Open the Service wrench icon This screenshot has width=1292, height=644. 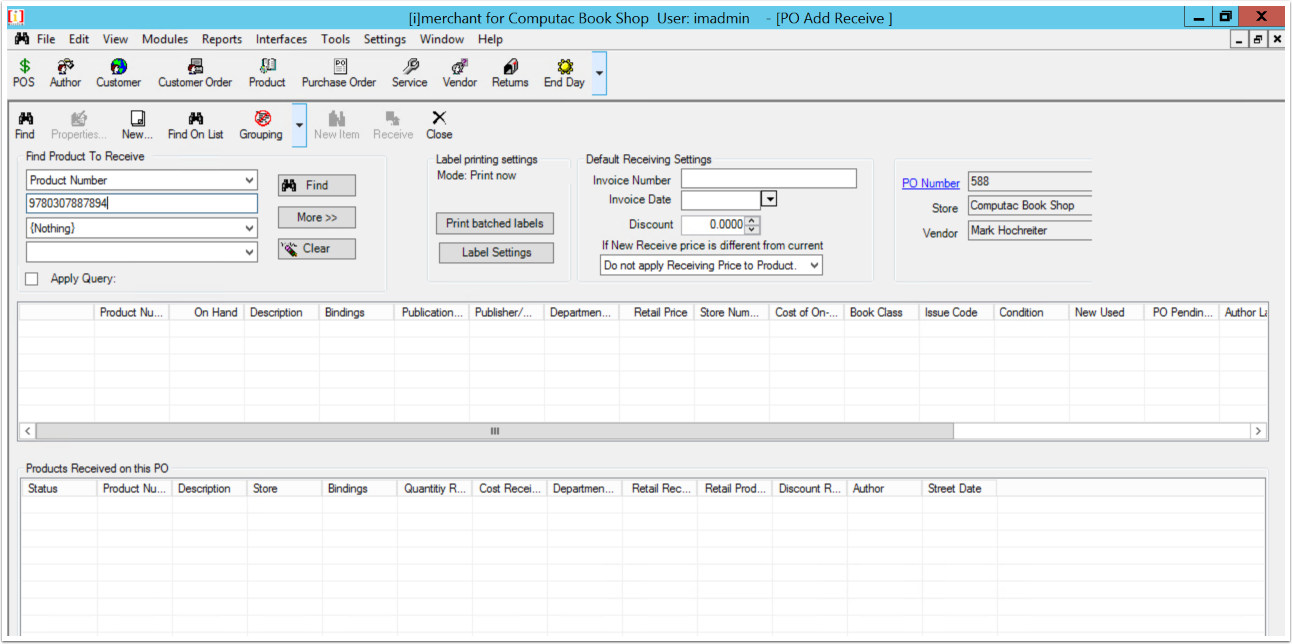pyautogui.click(x=410, y=73)
